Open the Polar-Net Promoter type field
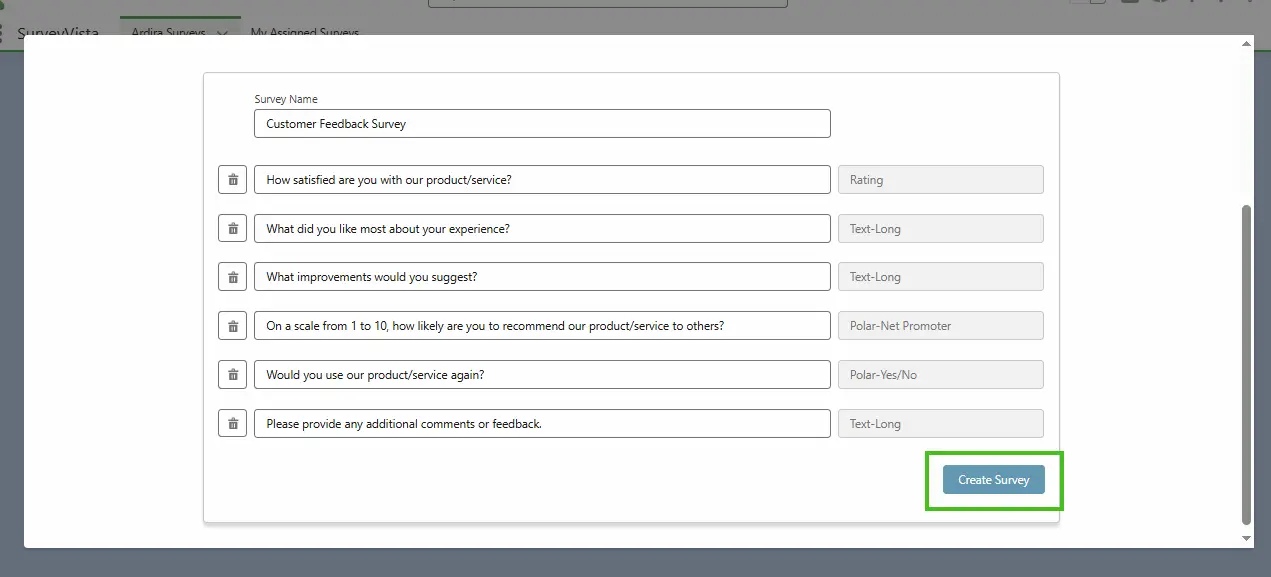Screen dimensions: 1271x577 940,326
